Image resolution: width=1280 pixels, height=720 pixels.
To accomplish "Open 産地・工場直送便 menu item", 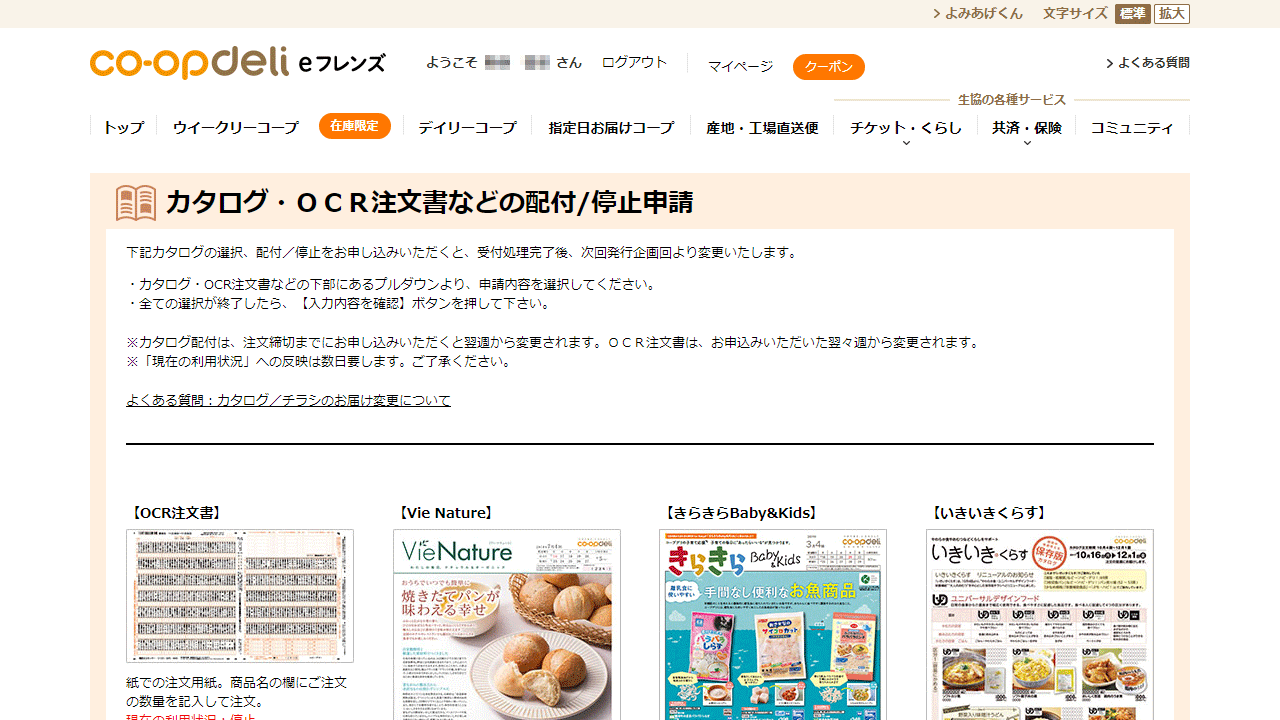I will click(762, 128).
